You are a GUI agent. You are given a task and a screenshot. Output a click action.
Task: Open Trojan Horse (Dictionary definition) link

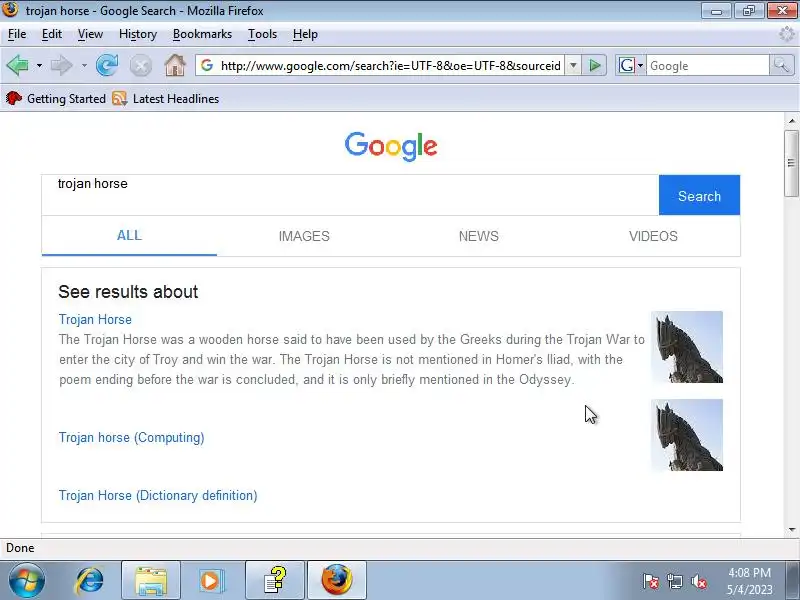[158, 495]
